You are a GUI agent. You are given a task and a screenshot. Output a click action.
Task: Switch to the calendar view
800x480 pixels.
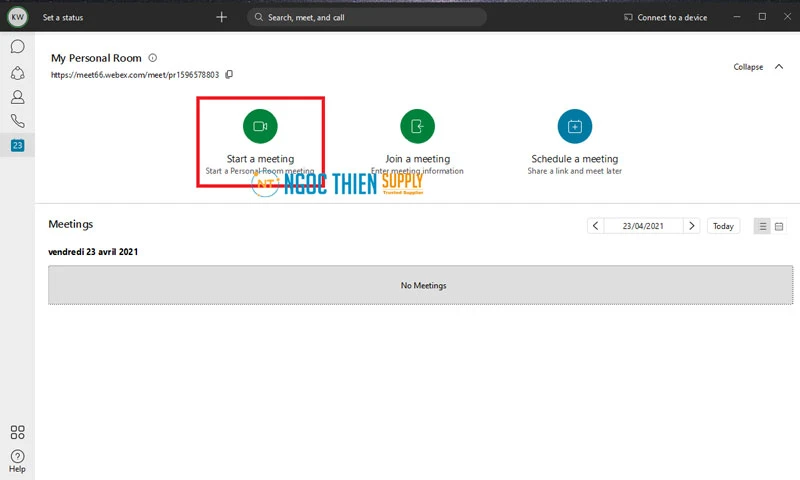(x=779, y=226)
